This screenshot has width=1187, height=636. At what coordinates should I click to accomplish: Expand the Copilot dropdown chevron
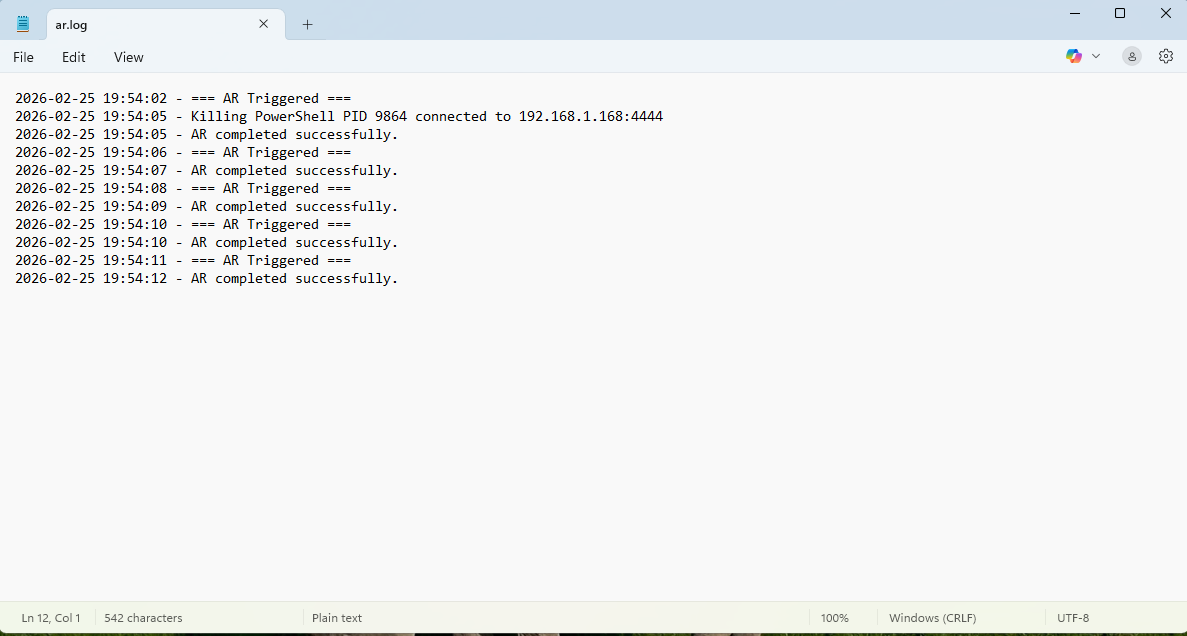(x=1096, y=57)
